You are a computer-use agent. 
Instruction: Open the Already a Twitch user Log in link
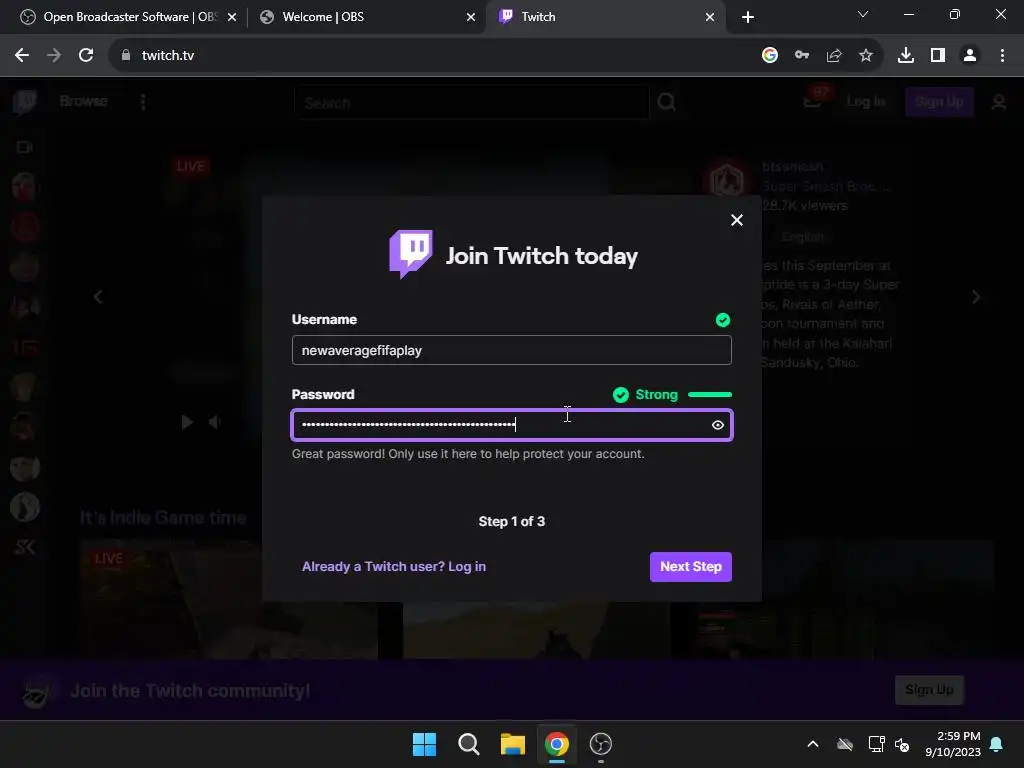click(393, 566)
